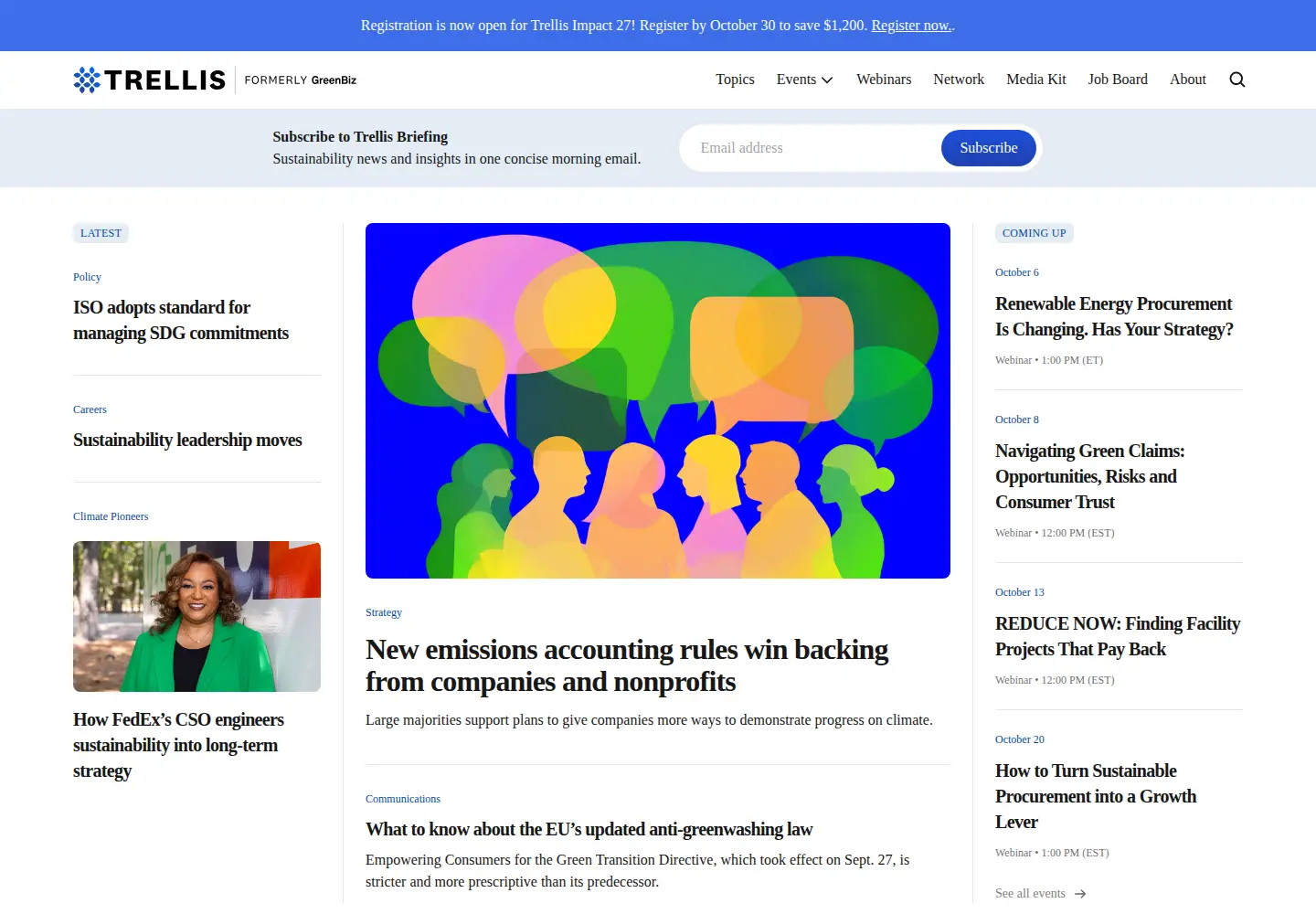The image size is (1316, 914).
Task: Click the October 8 date label
Action: [x=1017, y=420]
